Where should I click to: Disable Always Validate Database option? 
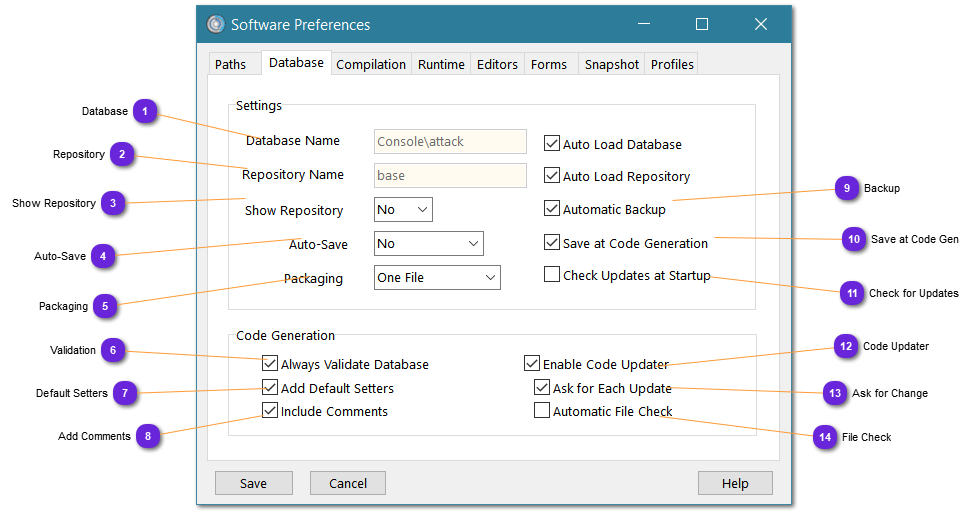pyautogui.click(x=270, y=364)
